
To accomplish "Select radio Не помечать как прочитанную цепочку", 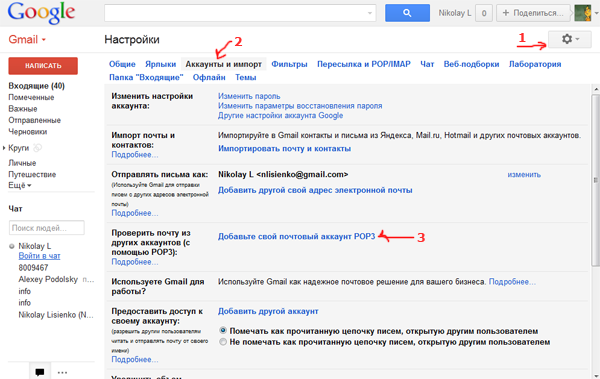I will pos(223,342).
